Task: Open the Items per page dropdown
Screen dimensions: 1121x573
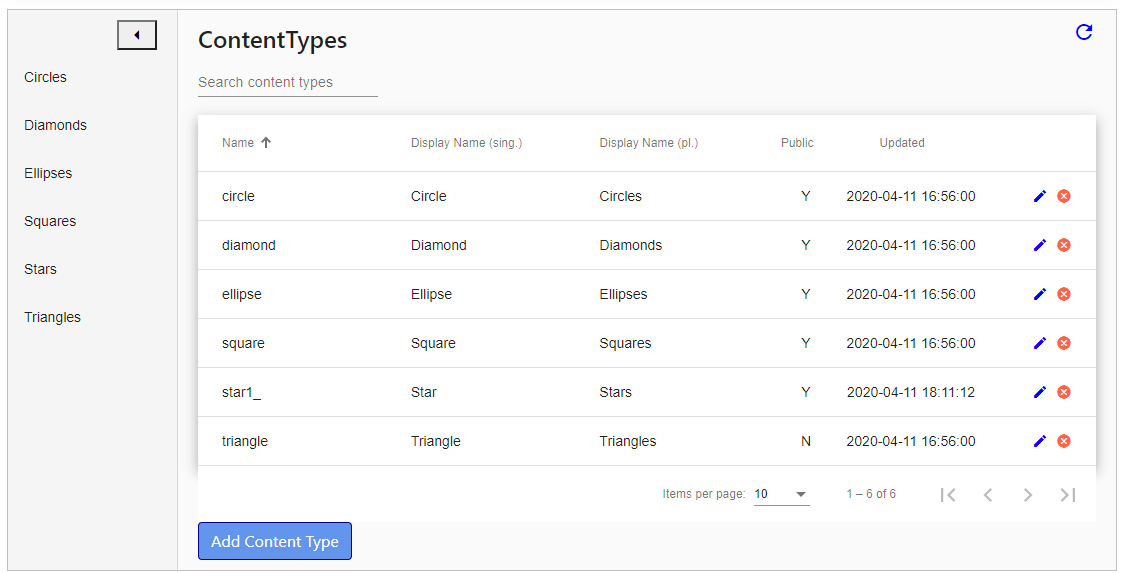Action: click(x=781, y=494)
